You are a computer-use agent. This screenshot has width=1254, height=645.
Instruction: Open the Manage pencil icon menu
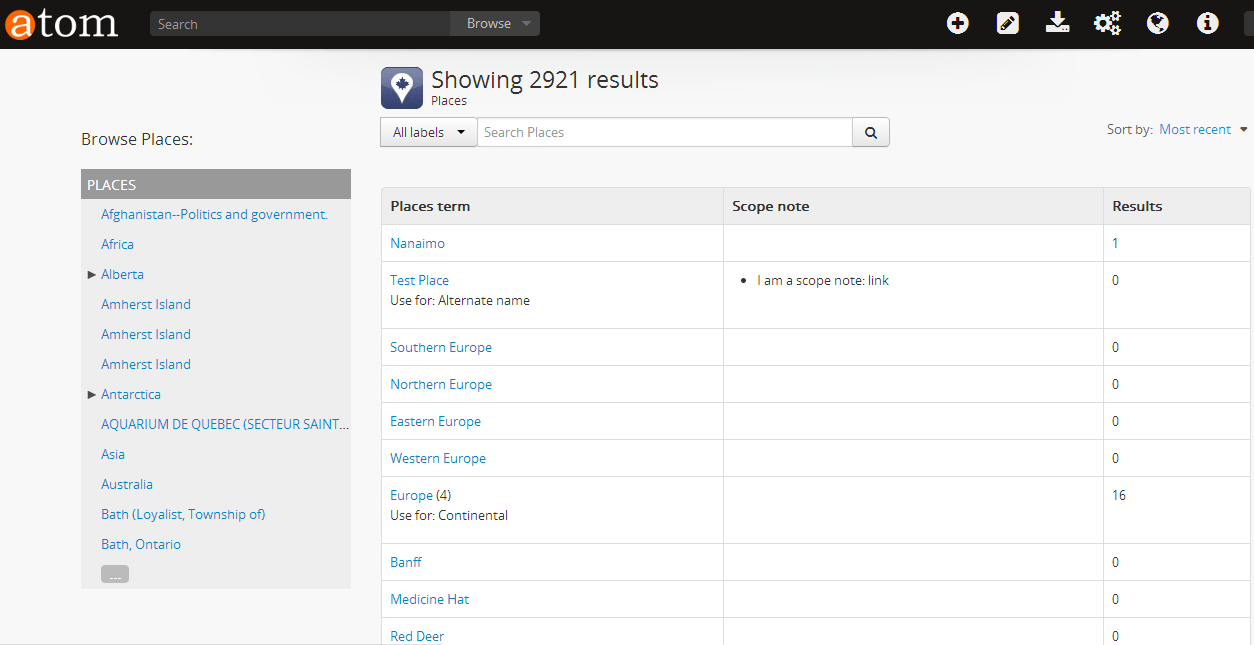(1008, 24)
